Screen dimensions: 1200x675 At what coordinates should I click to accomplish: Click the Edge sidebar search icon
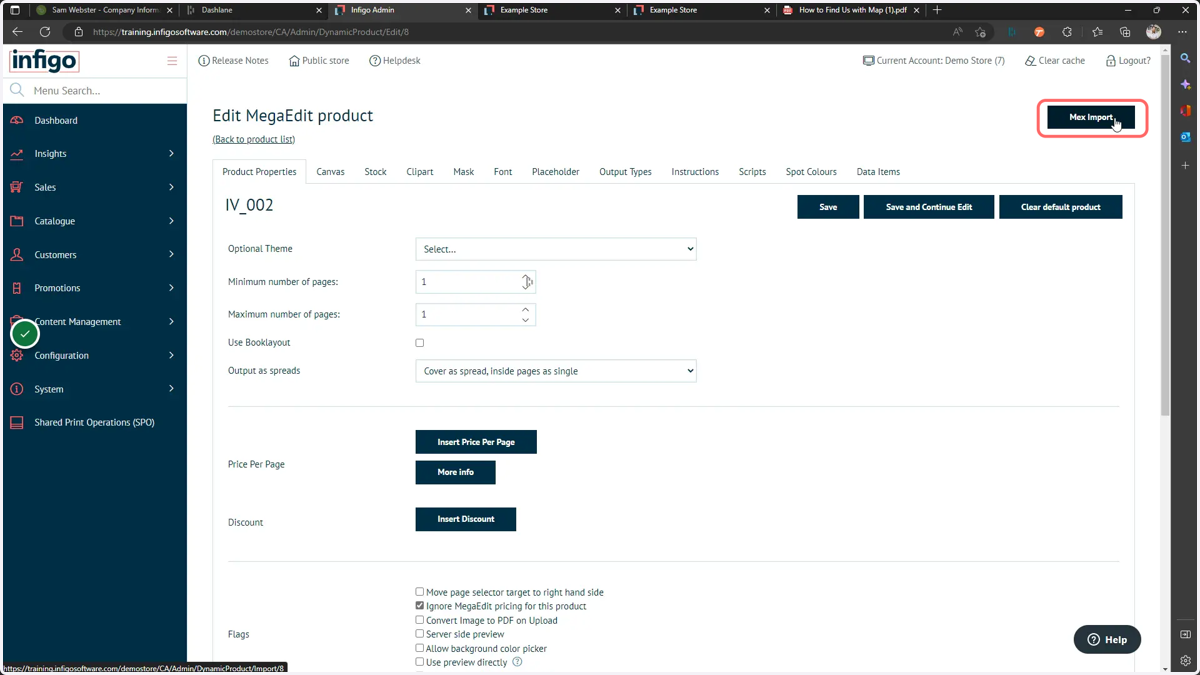(1186, 59)
